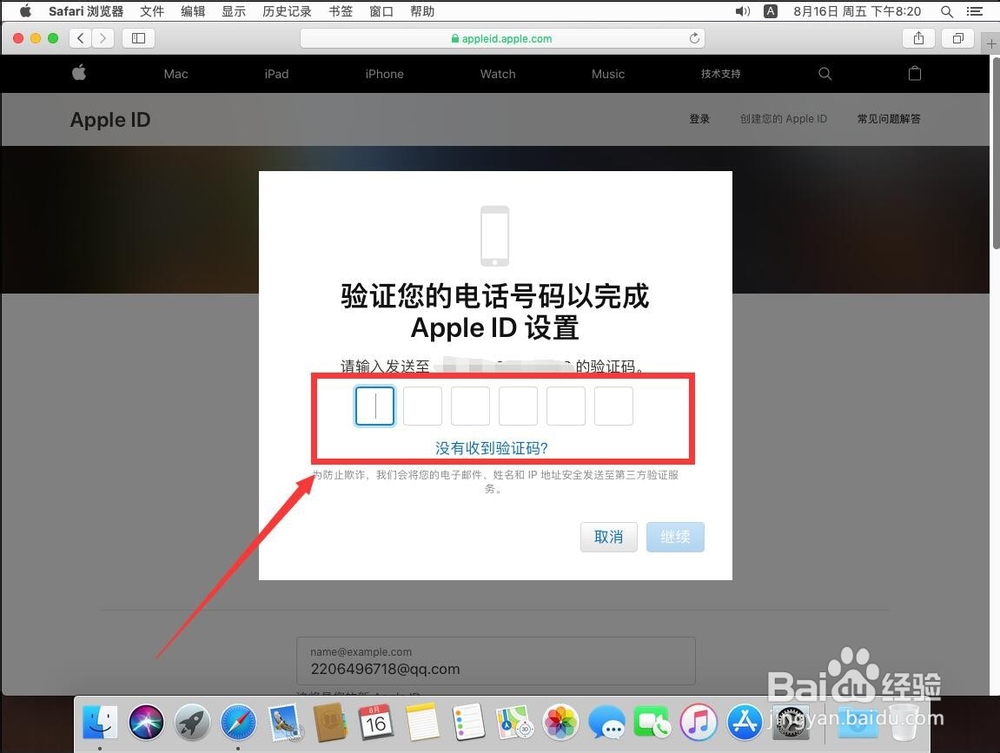This screenshot has height=753, width=1000.
Task: Reload the page with refresh icon
Action: (694, 38)
